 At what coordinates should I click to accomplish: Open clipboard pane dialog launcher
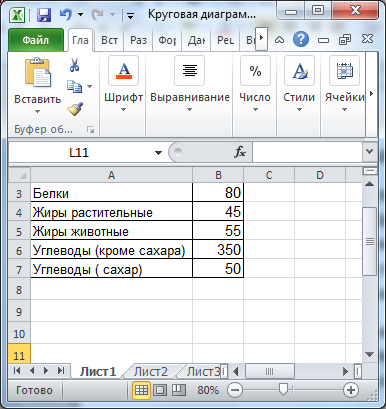[91, 130]
